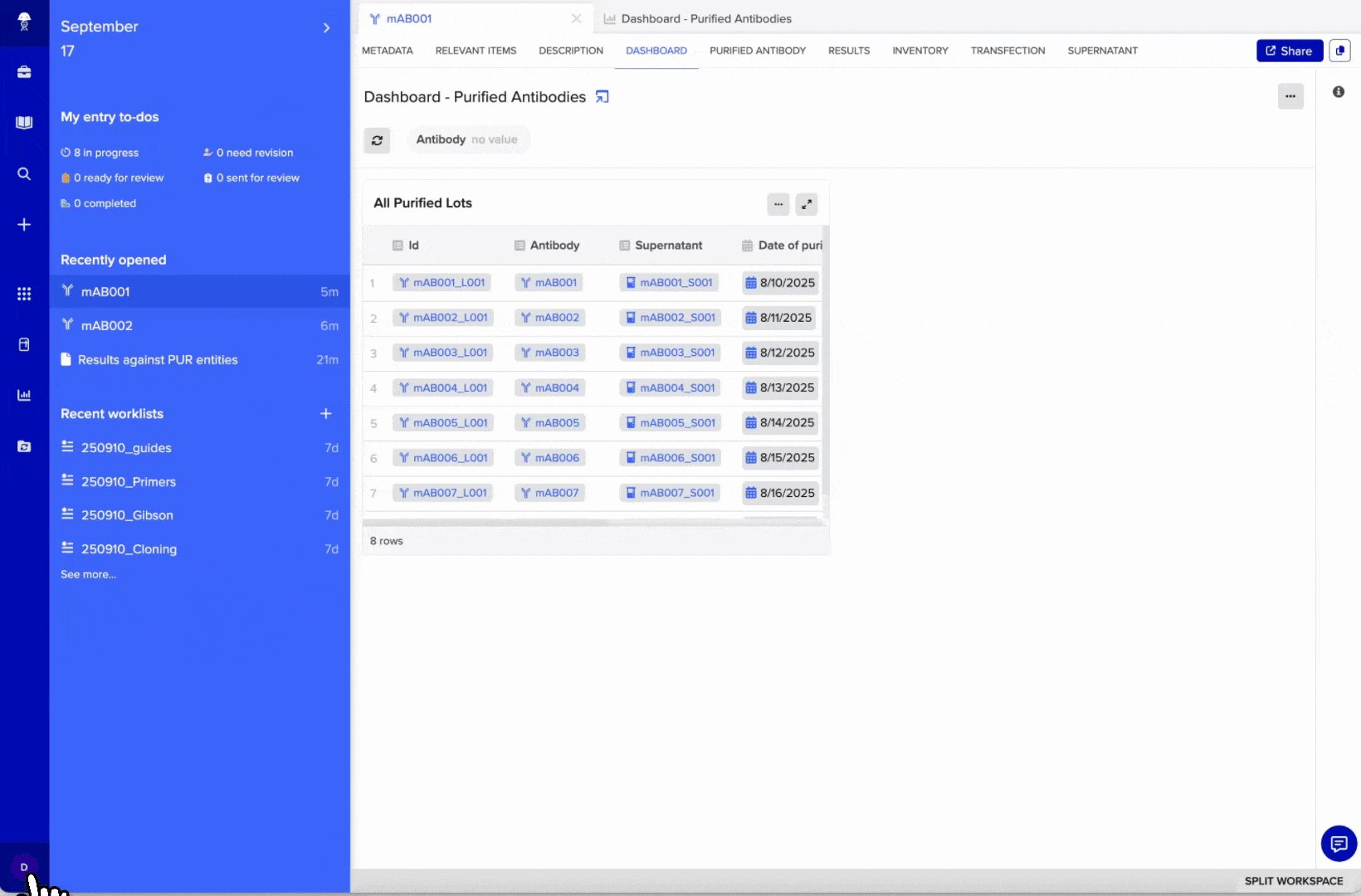Expand All Purified Lots to fullscreen

click(x=806, y=204)
